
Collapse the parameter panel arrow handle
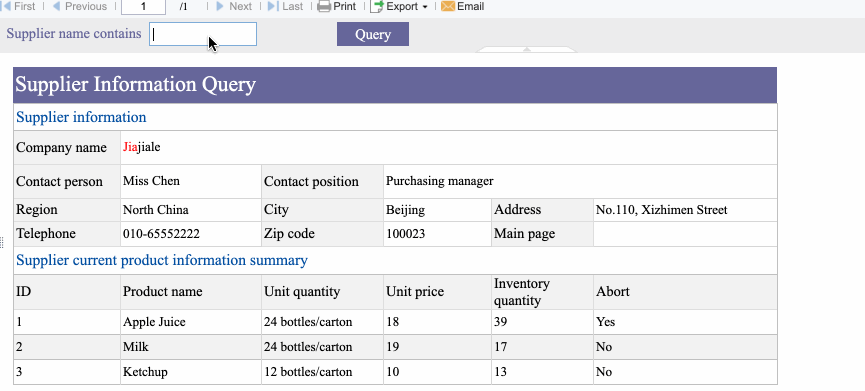click(x=526, y=50)
